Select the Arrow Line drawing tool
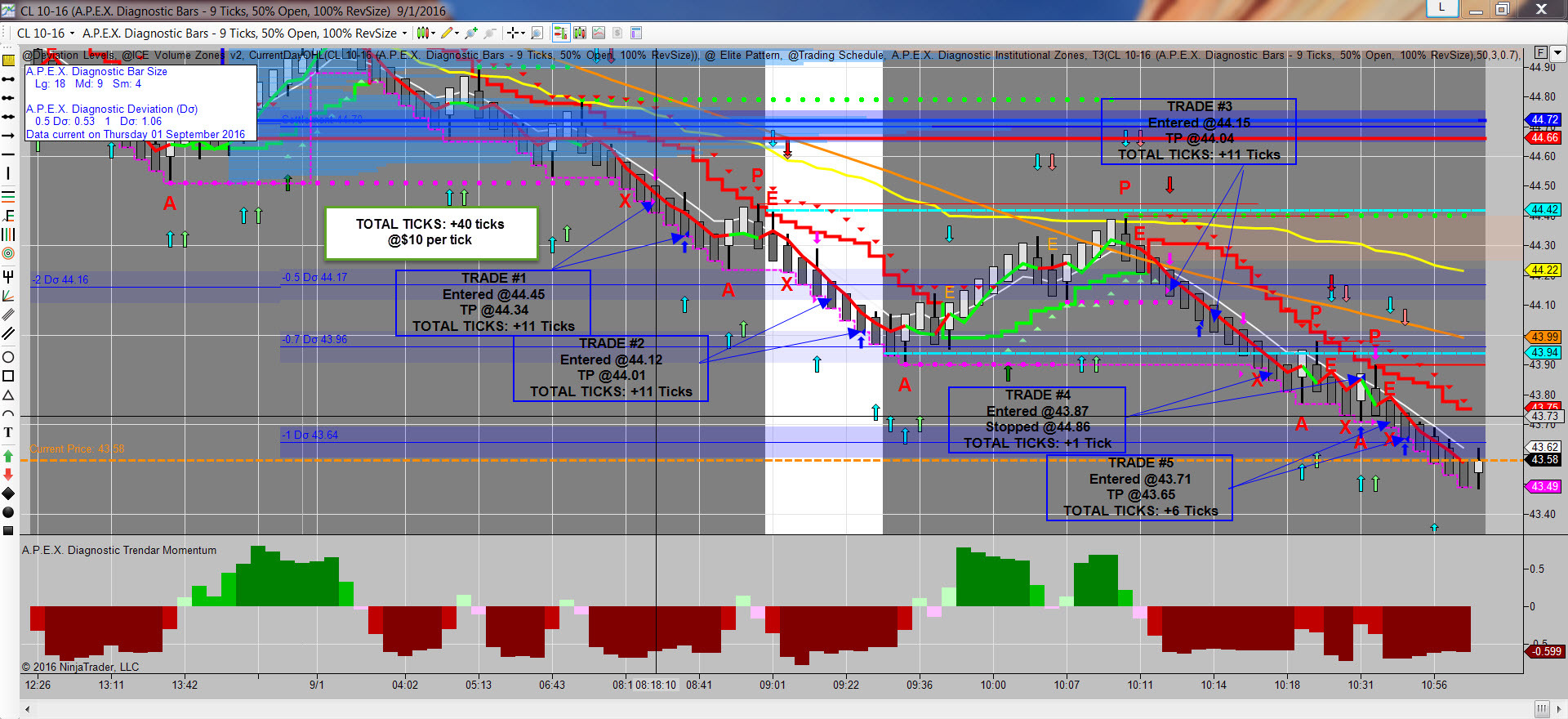The image size is (1568, 719). click(8, 136)
